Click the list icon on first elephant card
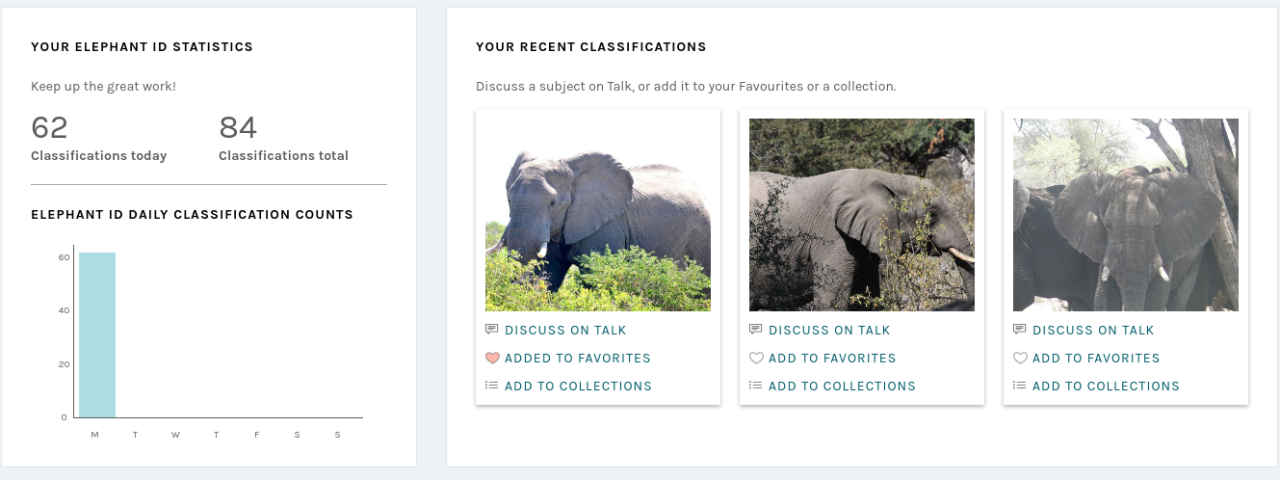Viewport: 1280px width, 480px height. pyautogui.click(x=491, y=385)
